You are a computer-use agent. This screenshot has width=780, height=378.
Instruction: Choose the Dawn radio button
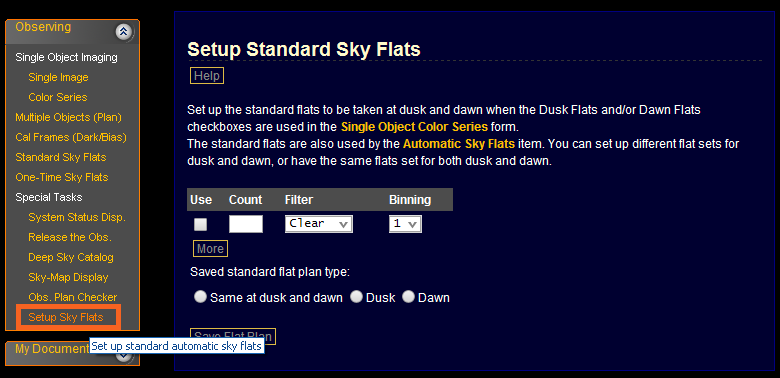pos(408,297)
